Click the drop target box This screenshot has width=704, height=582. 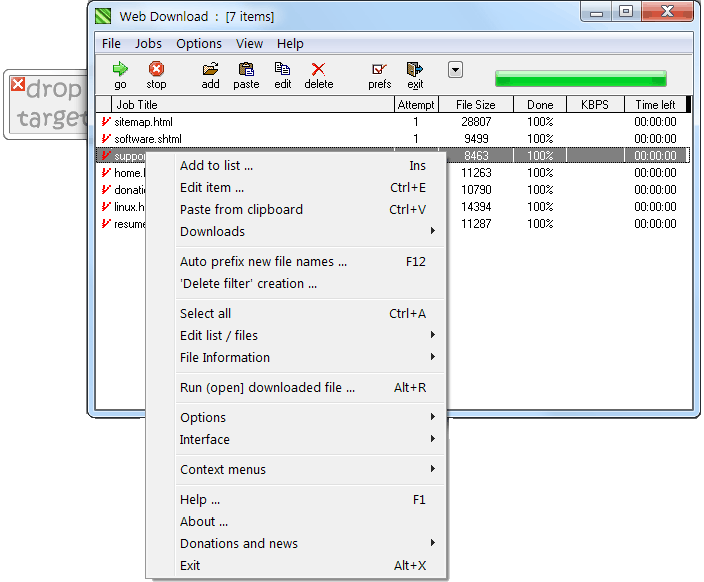[x=47, y=104]
